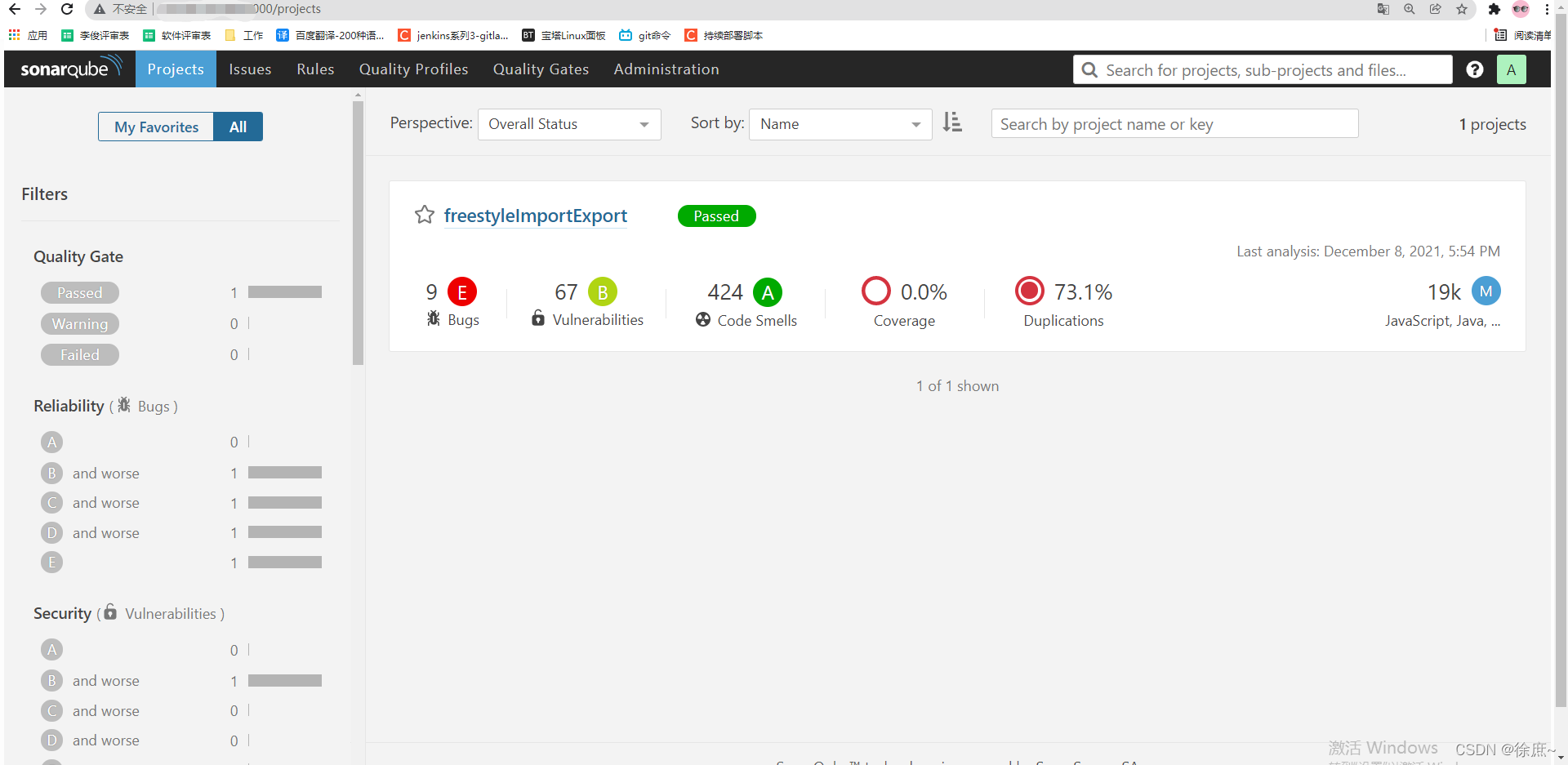Open the 67 vulnerabilities count link

coord(566,291)
